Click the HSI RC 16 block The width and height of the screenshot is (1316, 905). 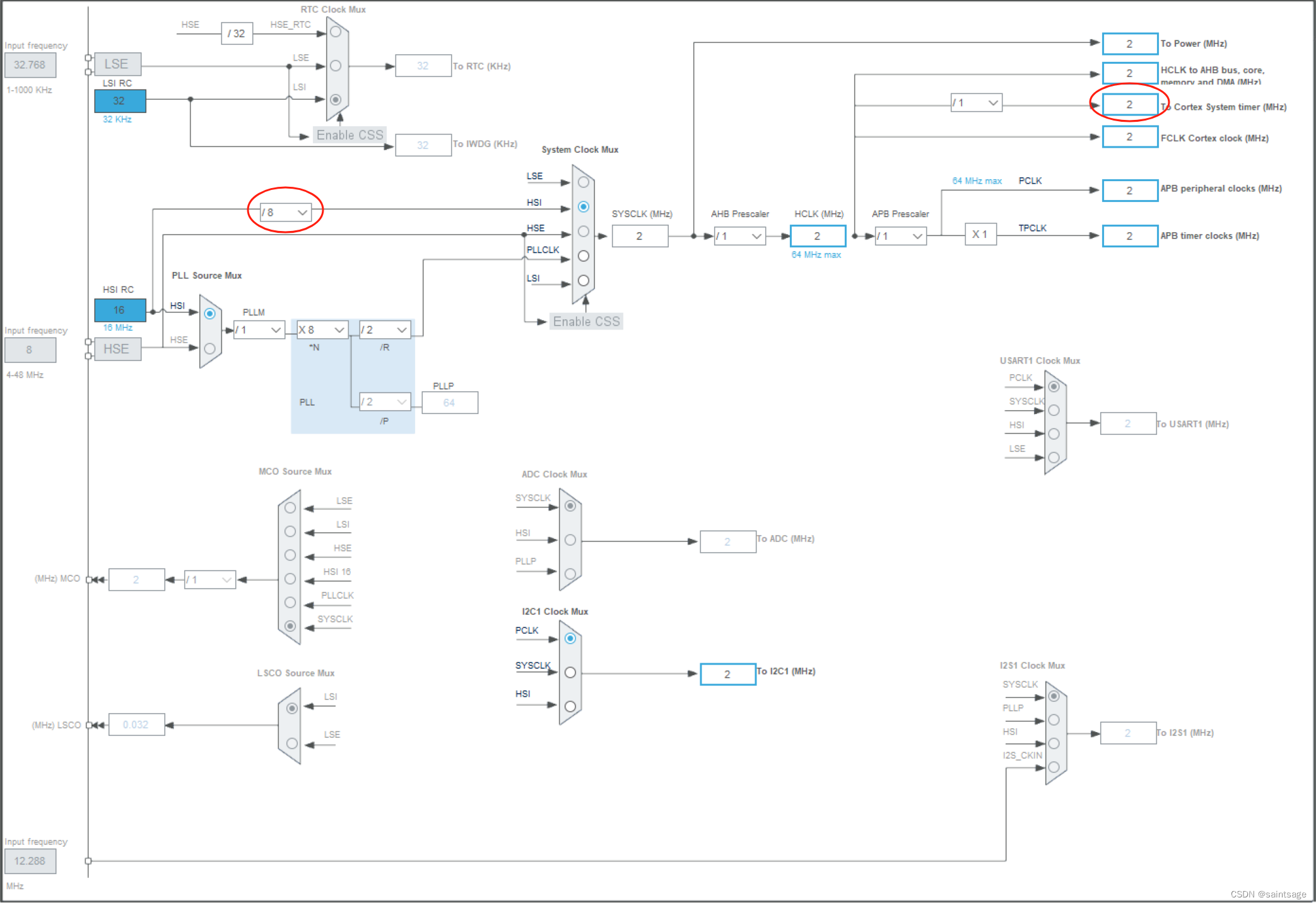click(120, 310)
